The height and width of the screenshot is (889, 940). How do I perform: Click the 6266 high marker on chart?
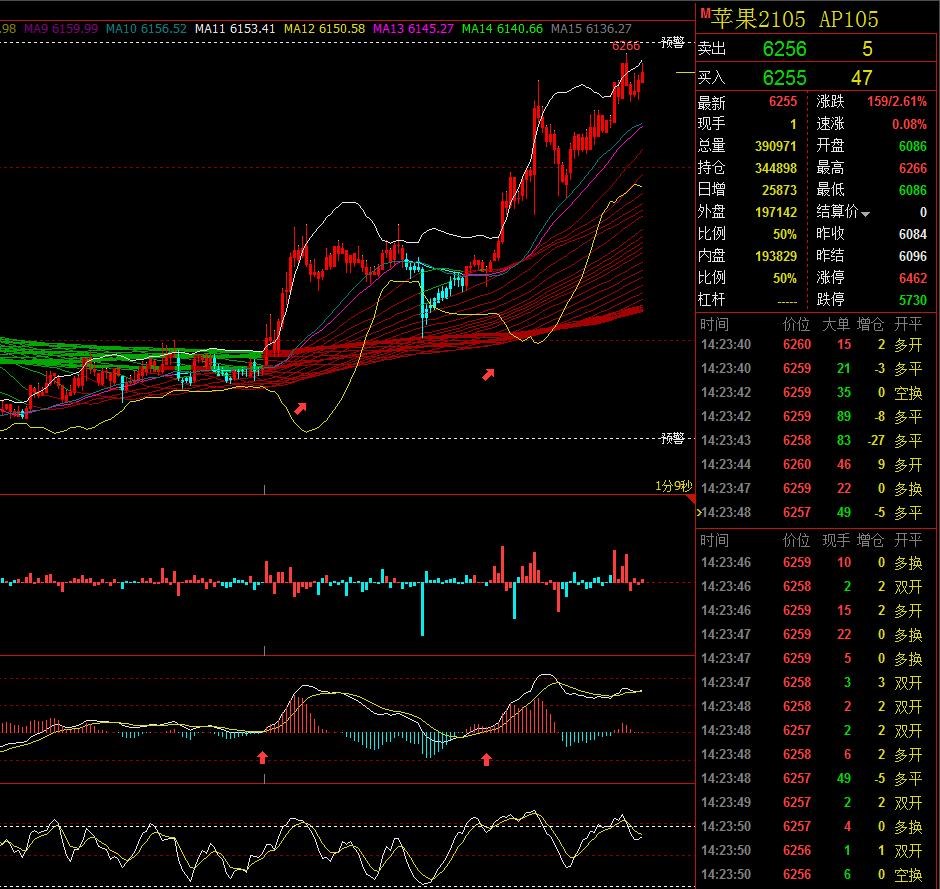coord(625,46)
